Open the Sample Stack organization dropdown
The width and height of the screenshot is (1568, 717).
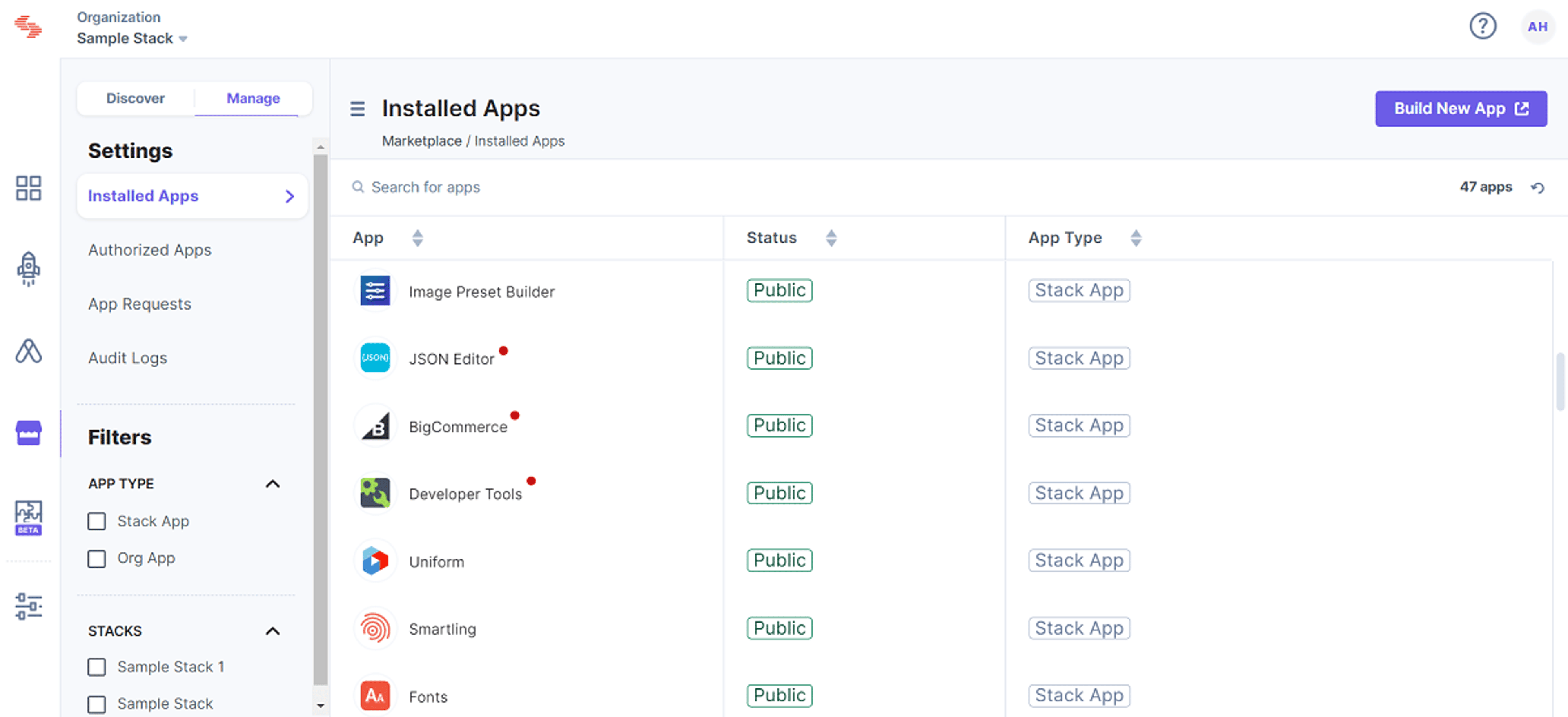pyautogui.click(x=132, y=38)
